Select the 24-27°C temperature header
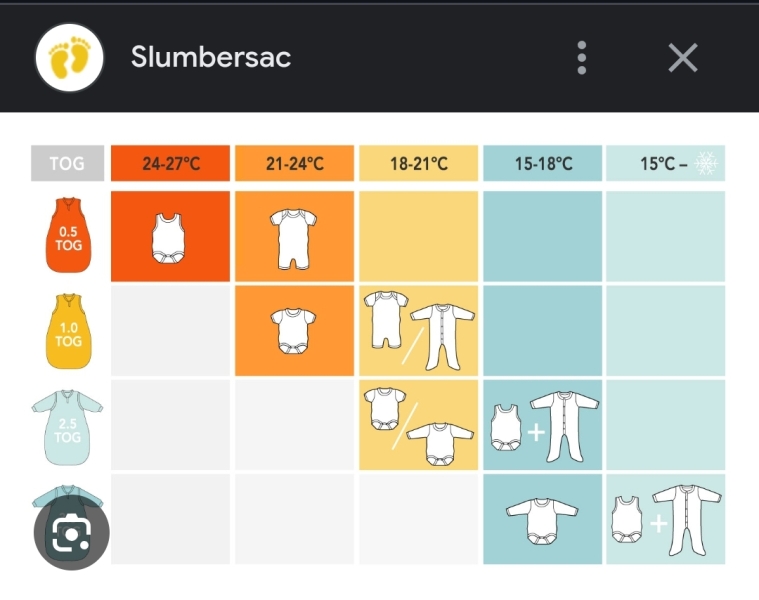This screenshot has height=600, width=759. point(170,164)
